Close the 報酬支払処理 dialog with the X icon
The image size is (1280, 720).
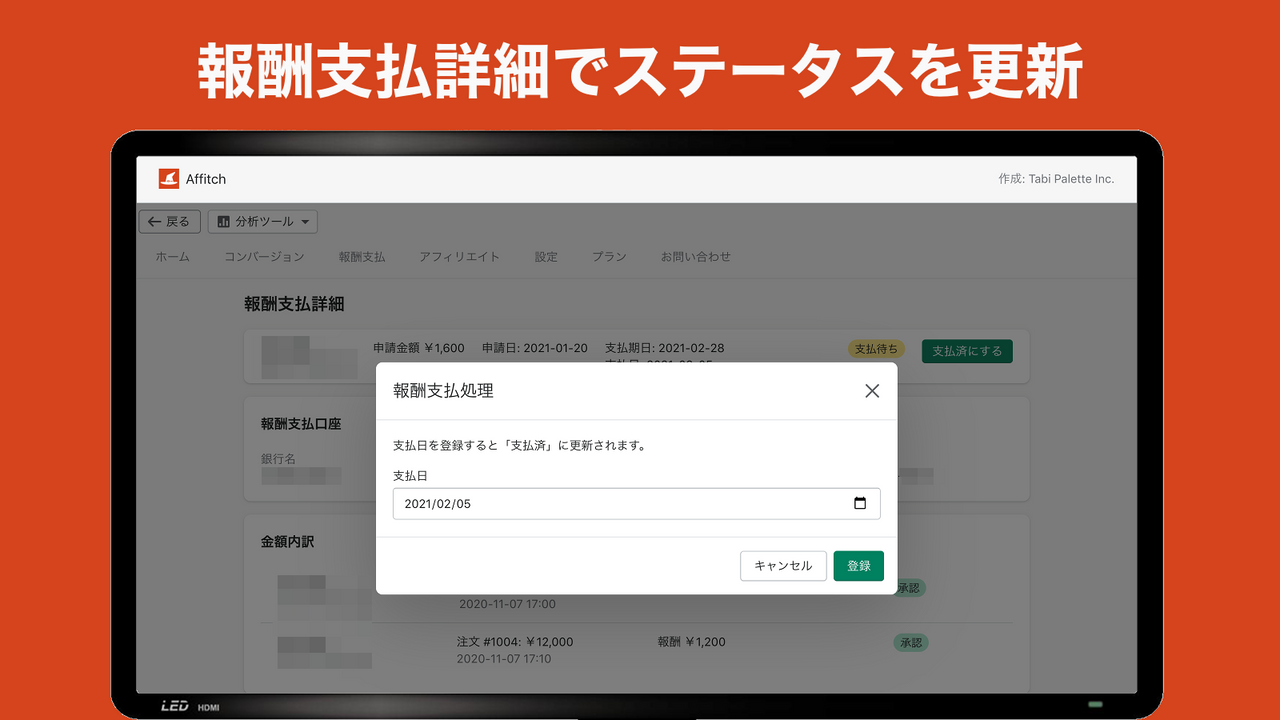tap(872, 391)
